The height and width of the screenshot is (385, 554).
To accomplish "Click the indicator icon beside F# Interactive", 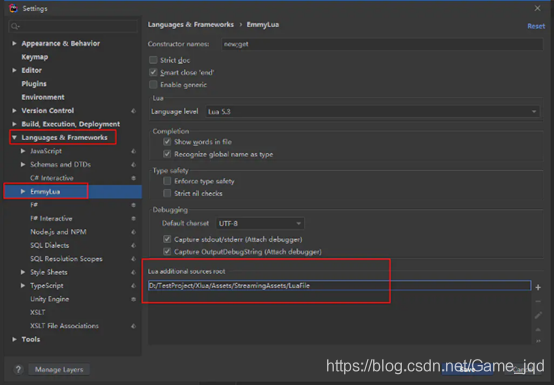I will (x=134, y=219).
